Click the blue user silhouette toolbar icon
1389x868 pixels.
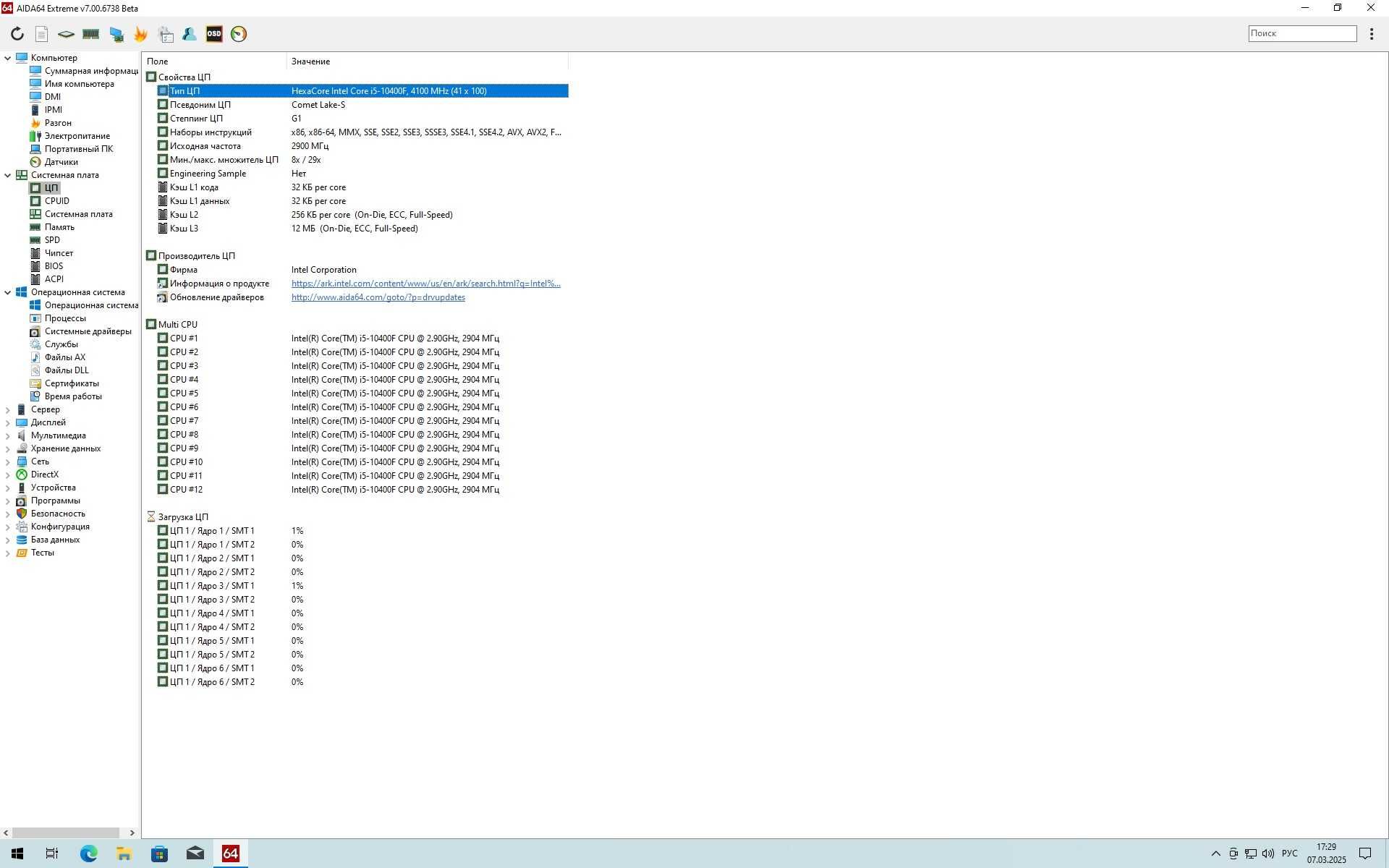coord(190,34)
